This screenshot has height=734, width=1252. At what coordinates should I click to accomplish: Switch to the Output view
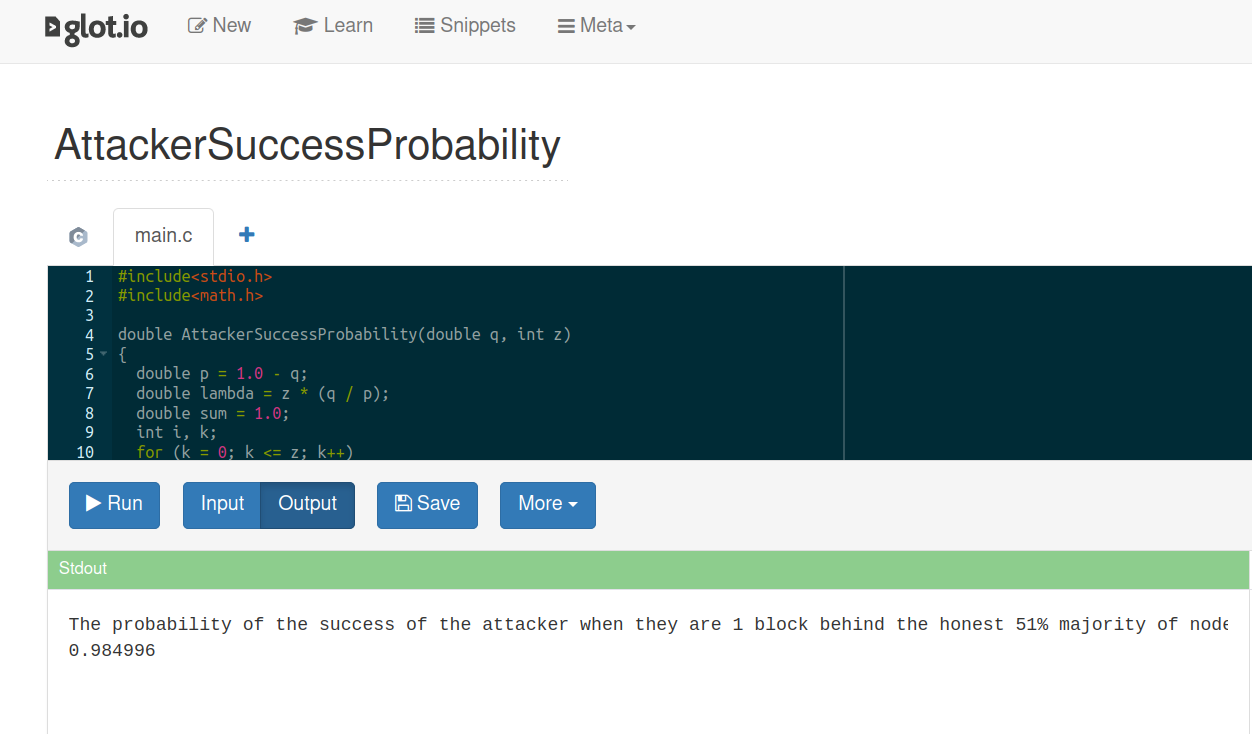click(x=307, y=504)
